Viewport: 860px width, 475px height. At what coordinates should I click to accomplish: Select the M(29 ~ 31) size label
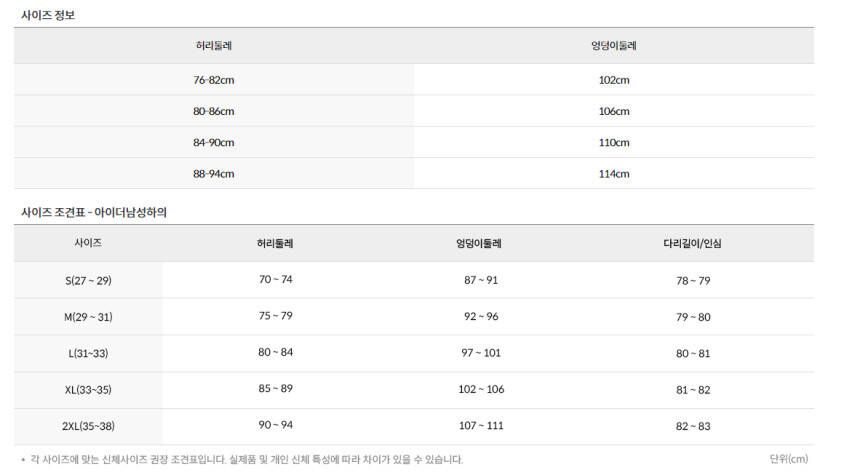[x=88, y=317]
